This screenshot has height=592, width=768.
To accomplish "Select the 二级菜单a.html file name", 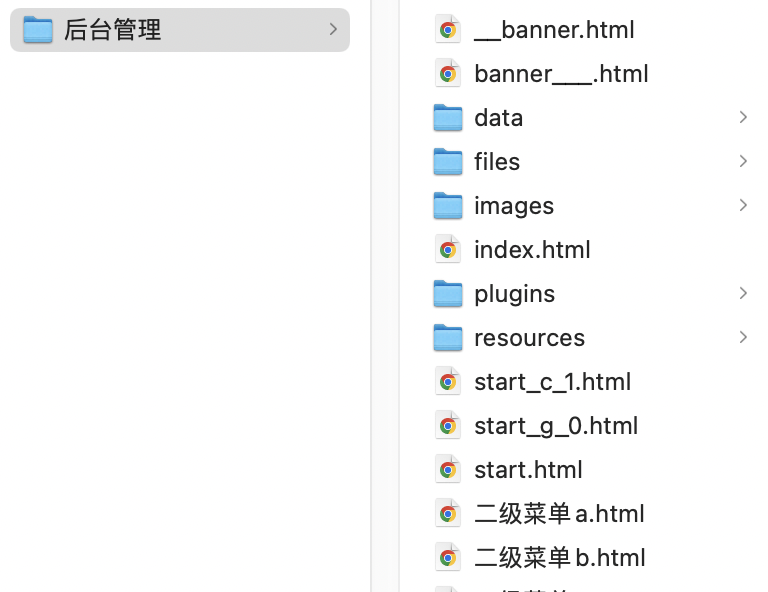I will click(559, 514).
